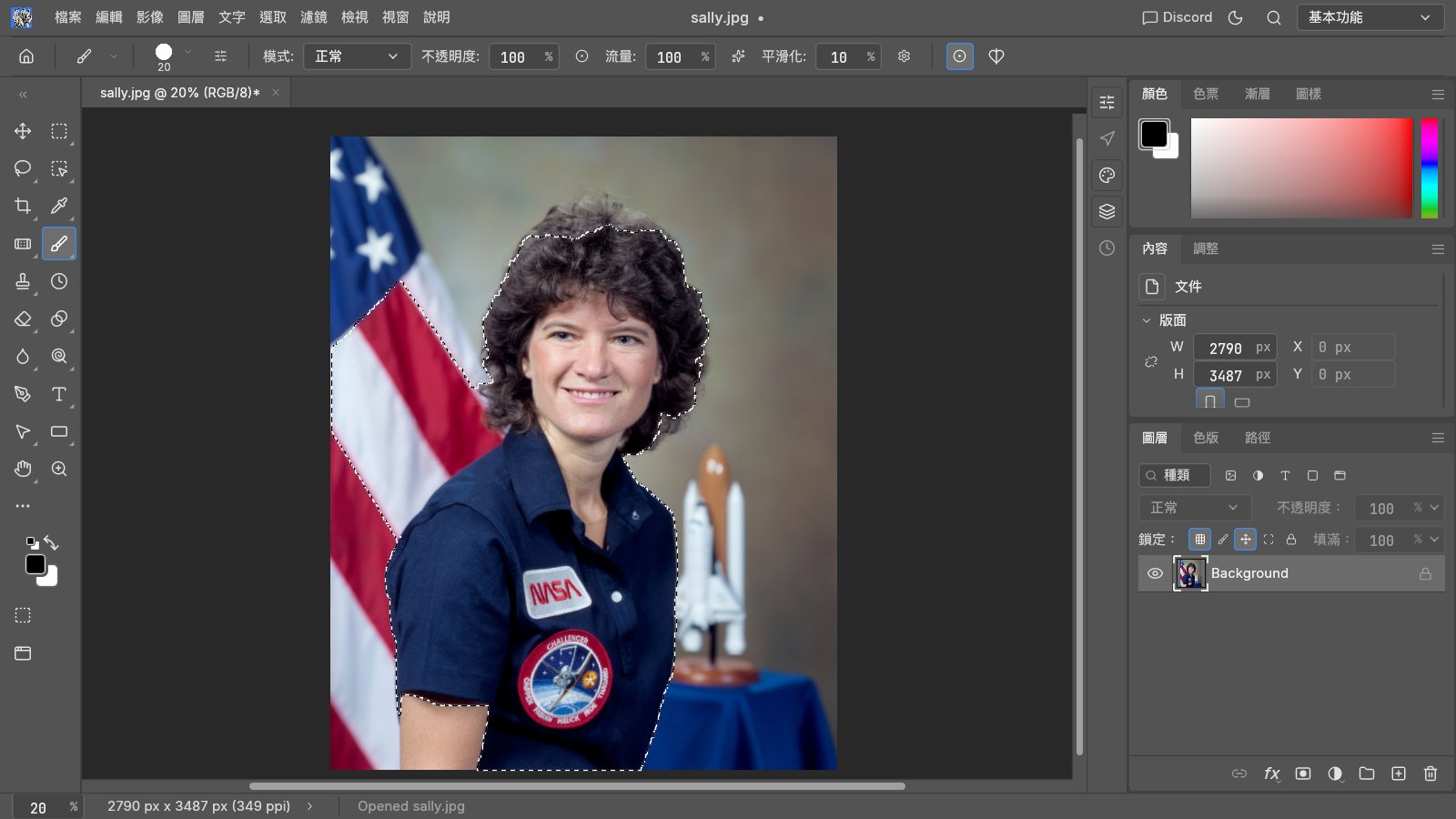Image resolution: width=1456 pixels, height=819 pixels.
Task: Select the Horizontal Type tool
Action: pos(59,394)
